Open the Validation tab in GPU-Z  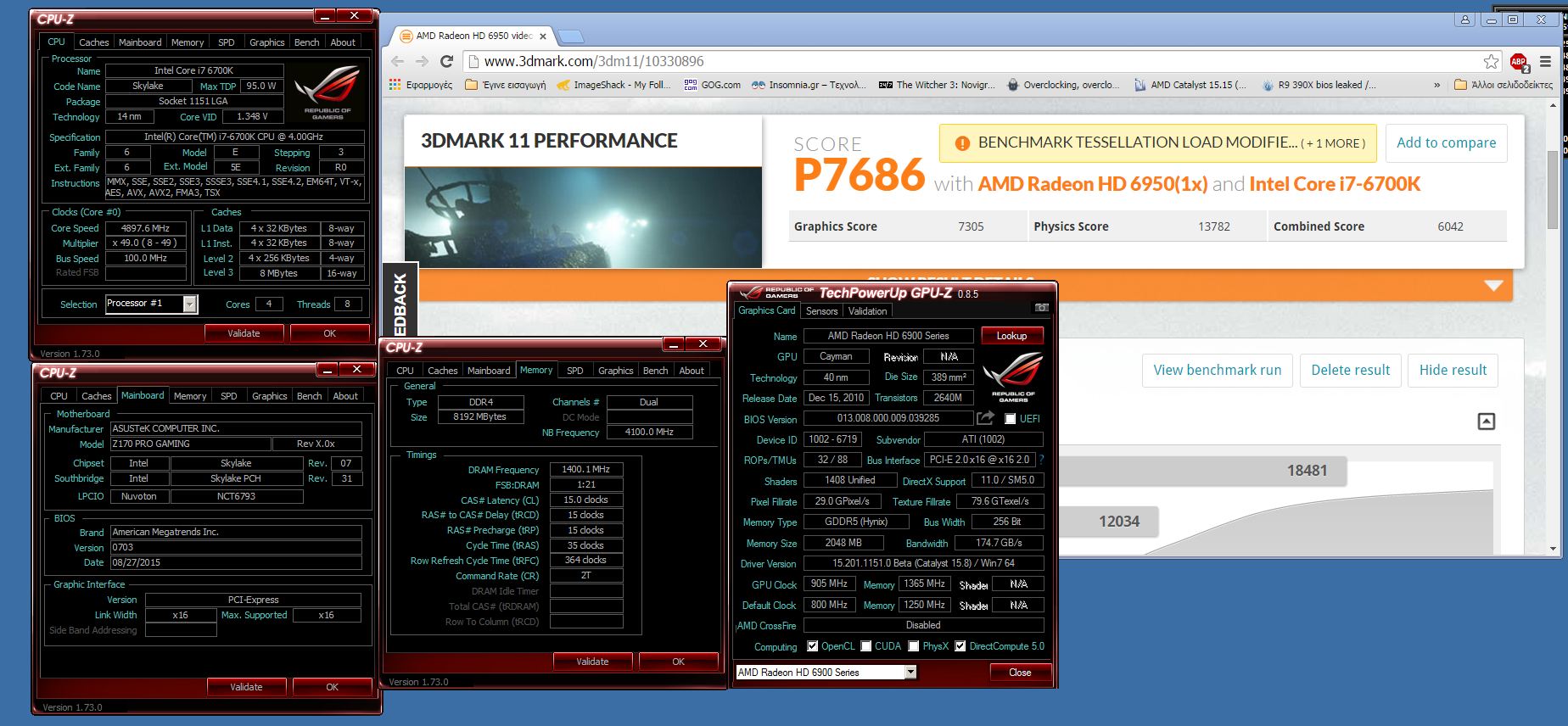click(x=867, y=311)
